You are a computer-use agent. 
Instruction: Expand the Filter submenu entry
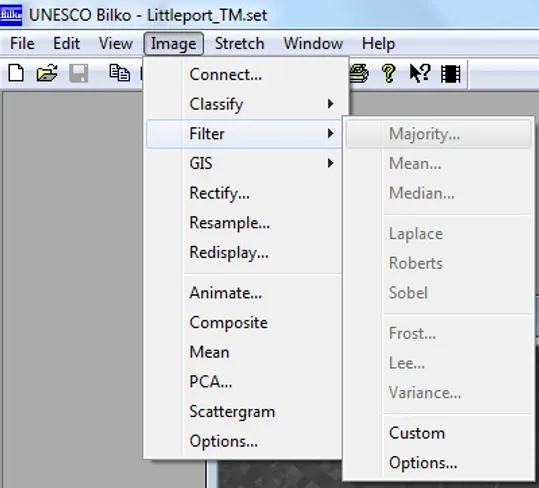244,134
